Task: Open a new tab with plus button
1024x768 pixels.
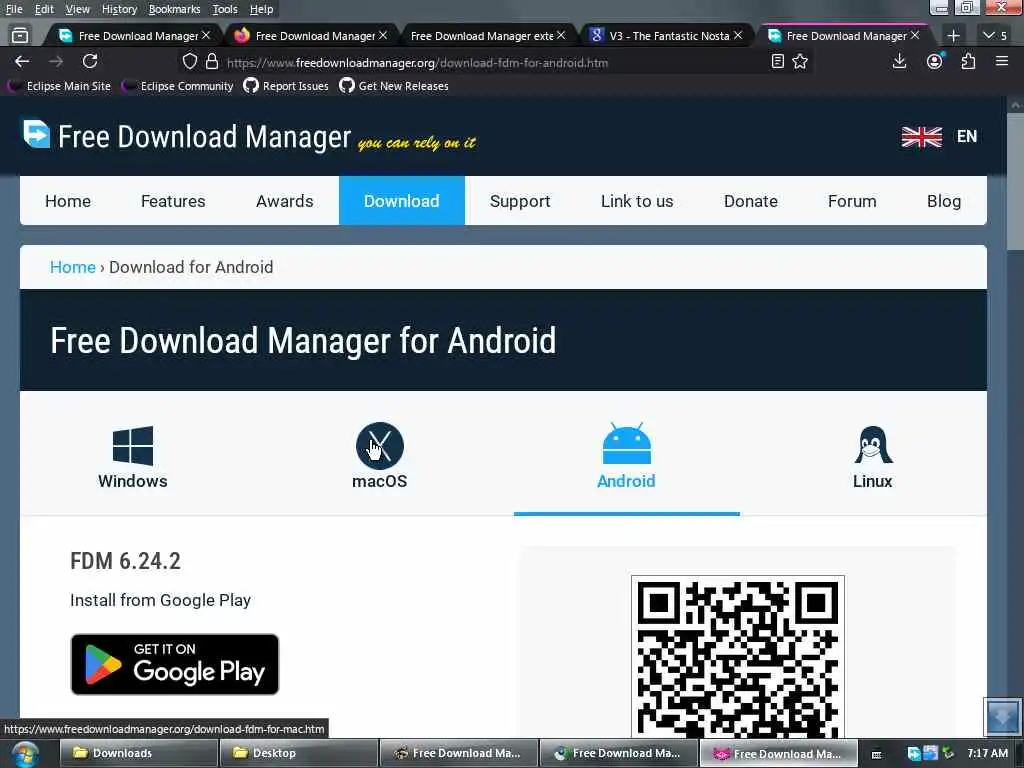Action: pyautogui.click(x=953, y=35)
